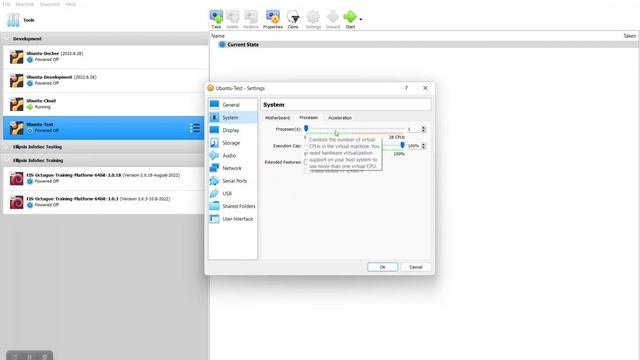The image size is (640, 360).
Task: Toggle the Enable Nested VT-x/AMD-V checkbox
Action: tap(306, 171)
